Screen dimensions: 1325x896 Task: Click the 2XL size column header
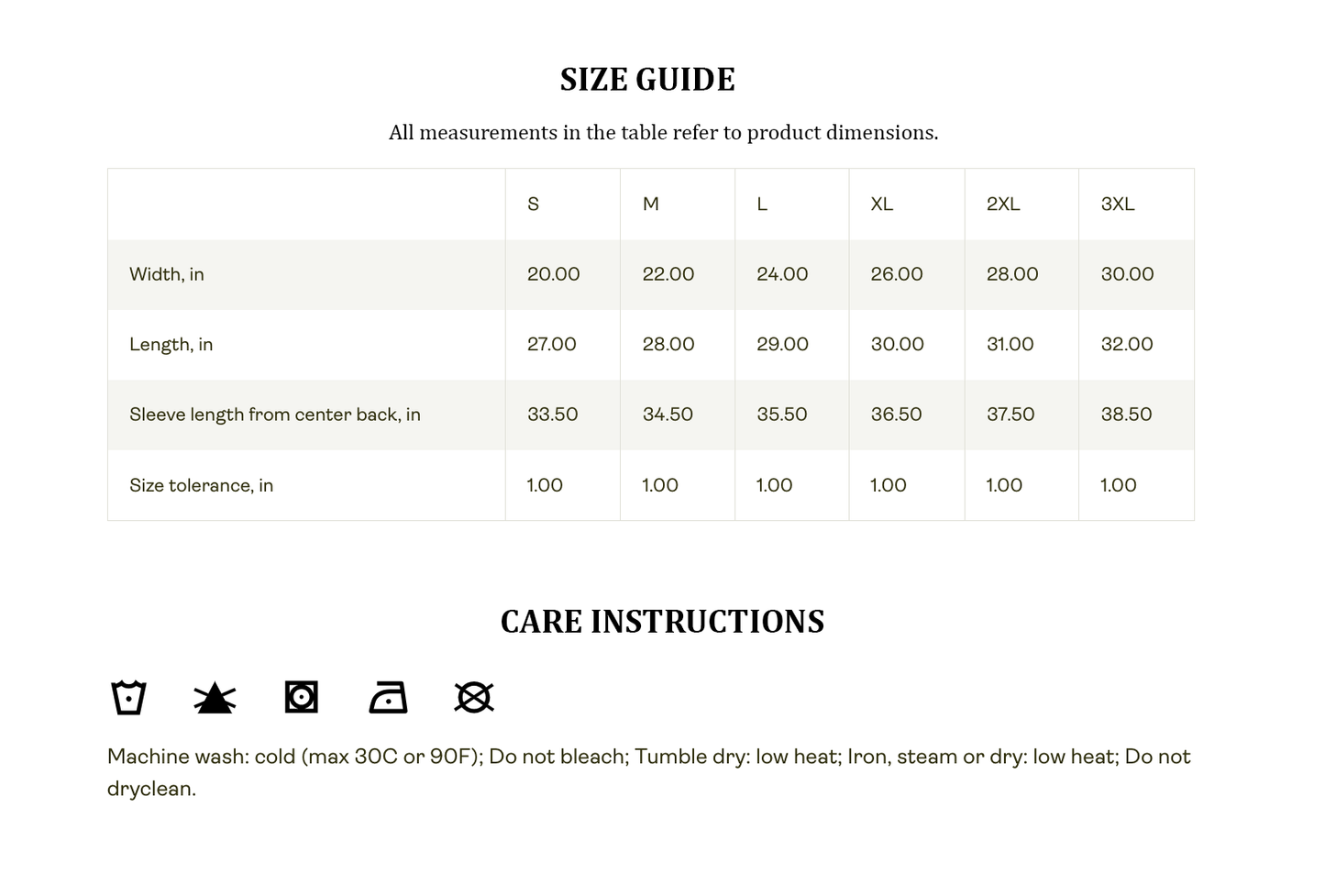[x=1003, y=205]
